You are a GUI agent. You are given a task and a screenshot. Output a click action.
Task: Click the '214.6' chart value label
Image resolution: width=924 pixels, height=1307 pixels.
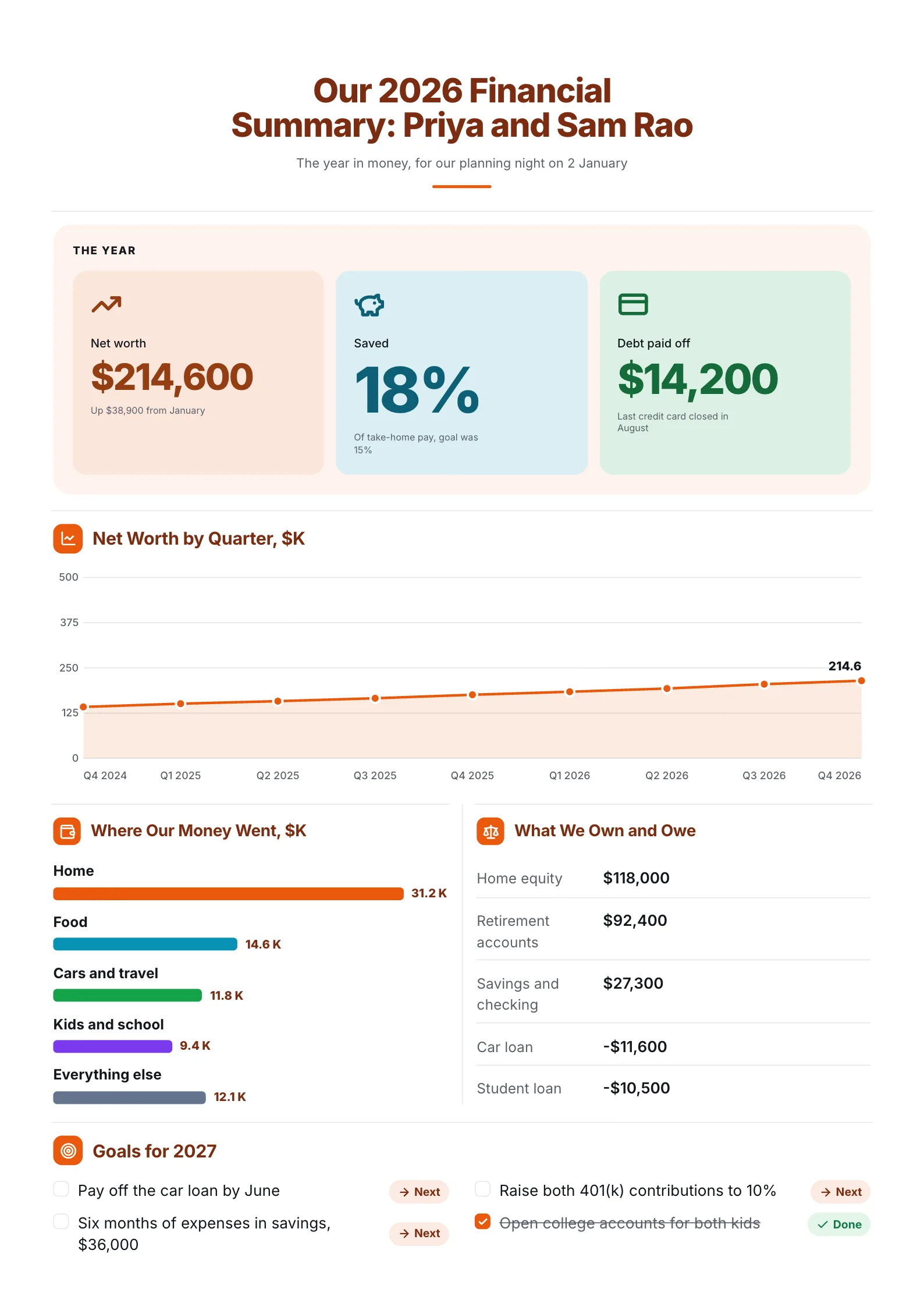point(845,666)
